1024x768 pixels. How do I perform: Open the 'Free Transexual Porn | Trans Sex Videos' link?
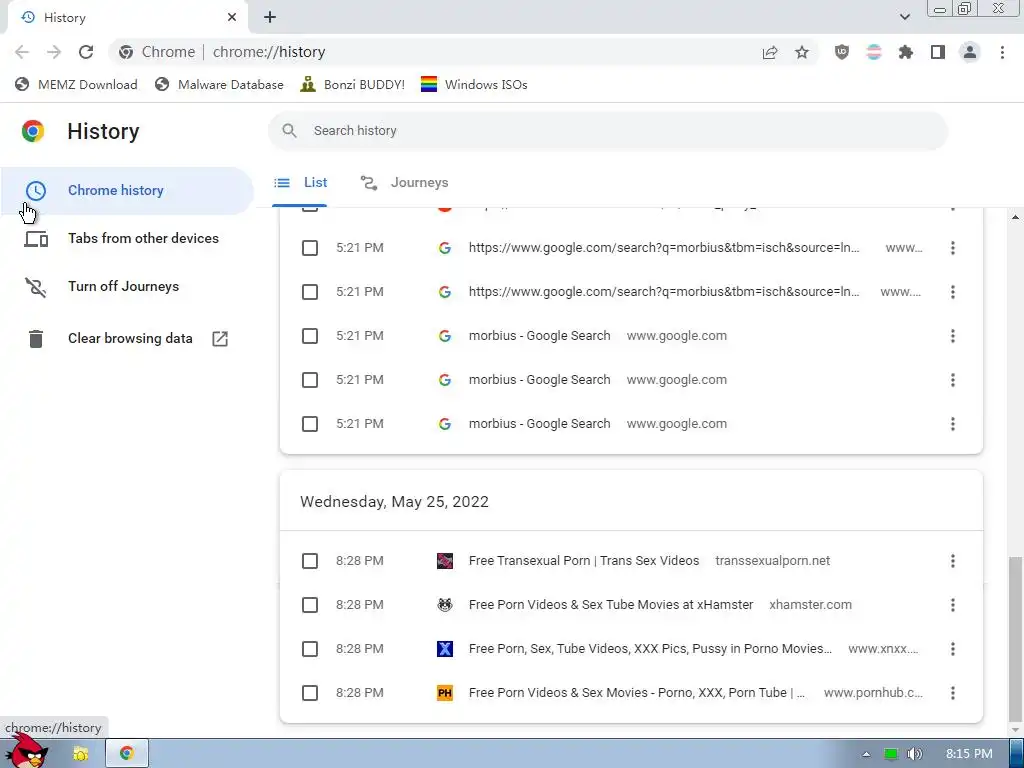click(x=584, y=561)
